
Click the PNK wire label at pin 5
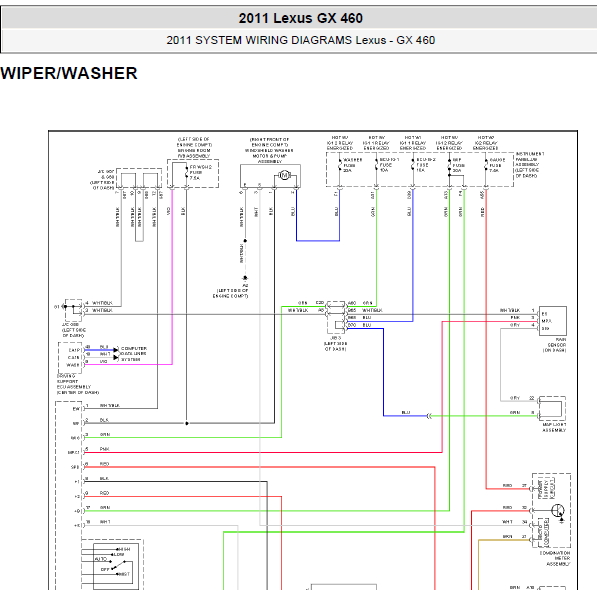tap(104, 449)
